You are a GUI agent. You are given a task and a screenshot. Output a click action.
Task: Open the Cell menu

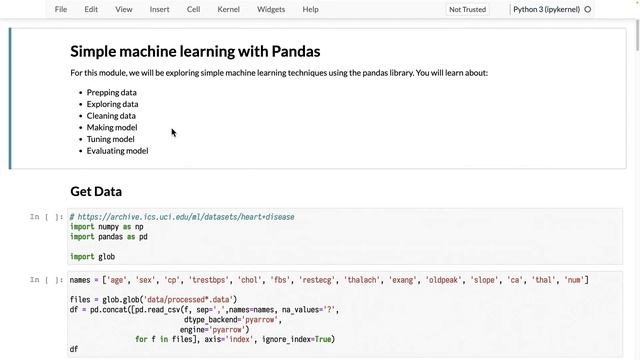coord(193,9)
